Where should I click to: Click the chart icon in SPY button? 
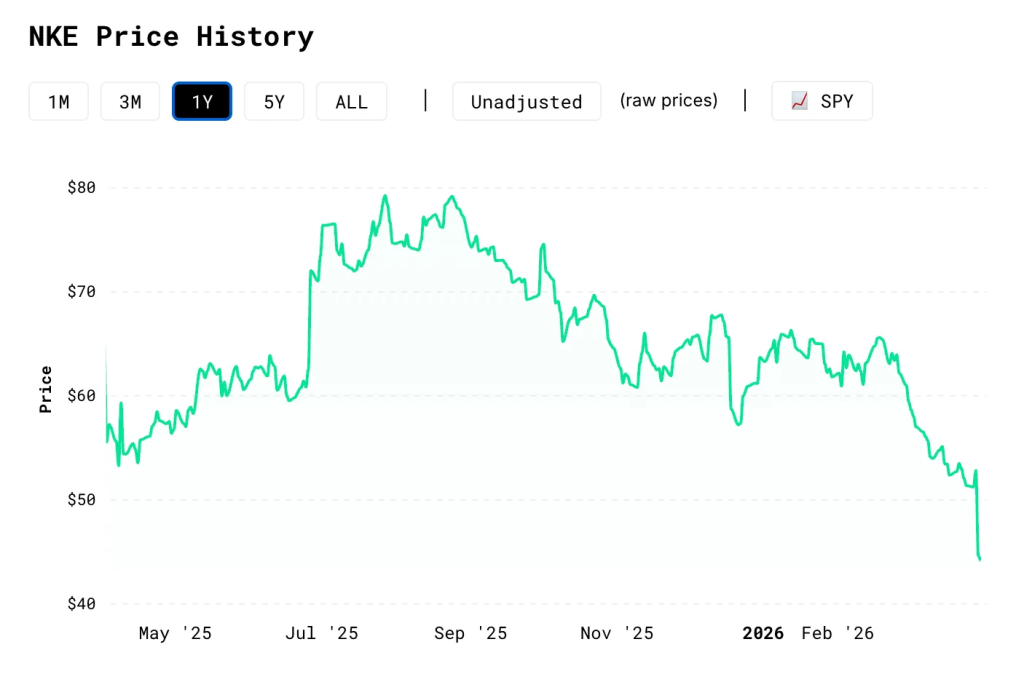[799, 101]
